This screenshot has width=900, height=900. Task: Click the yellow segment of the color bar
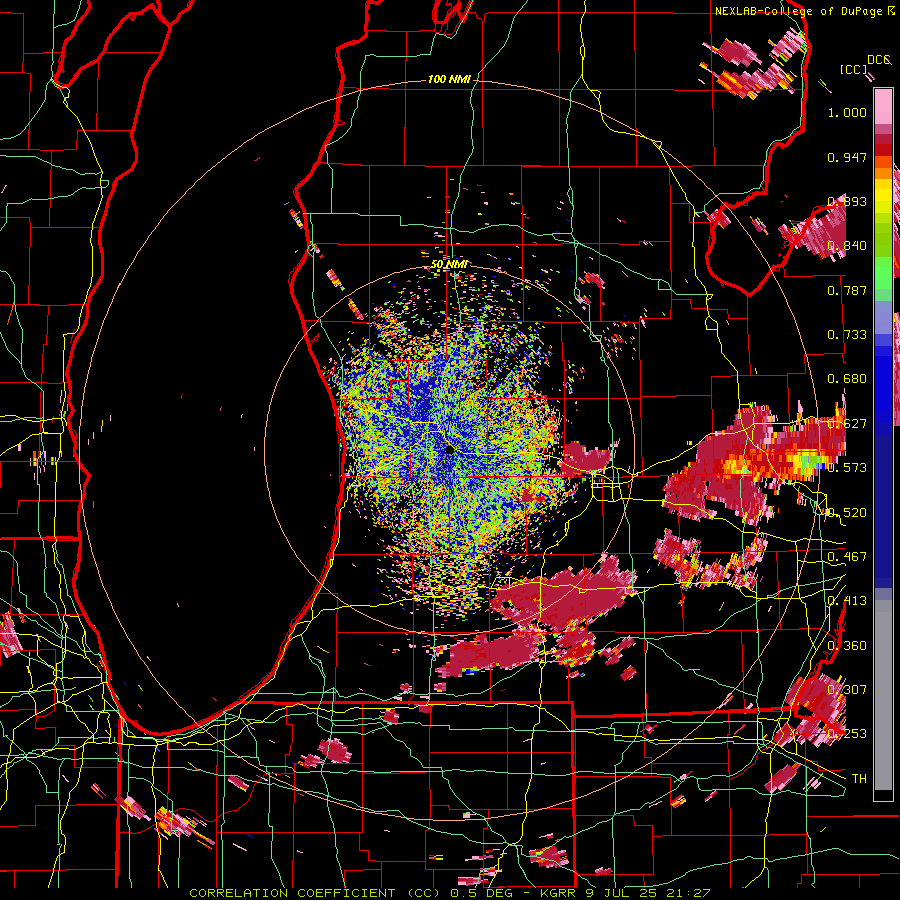(883, 197)
